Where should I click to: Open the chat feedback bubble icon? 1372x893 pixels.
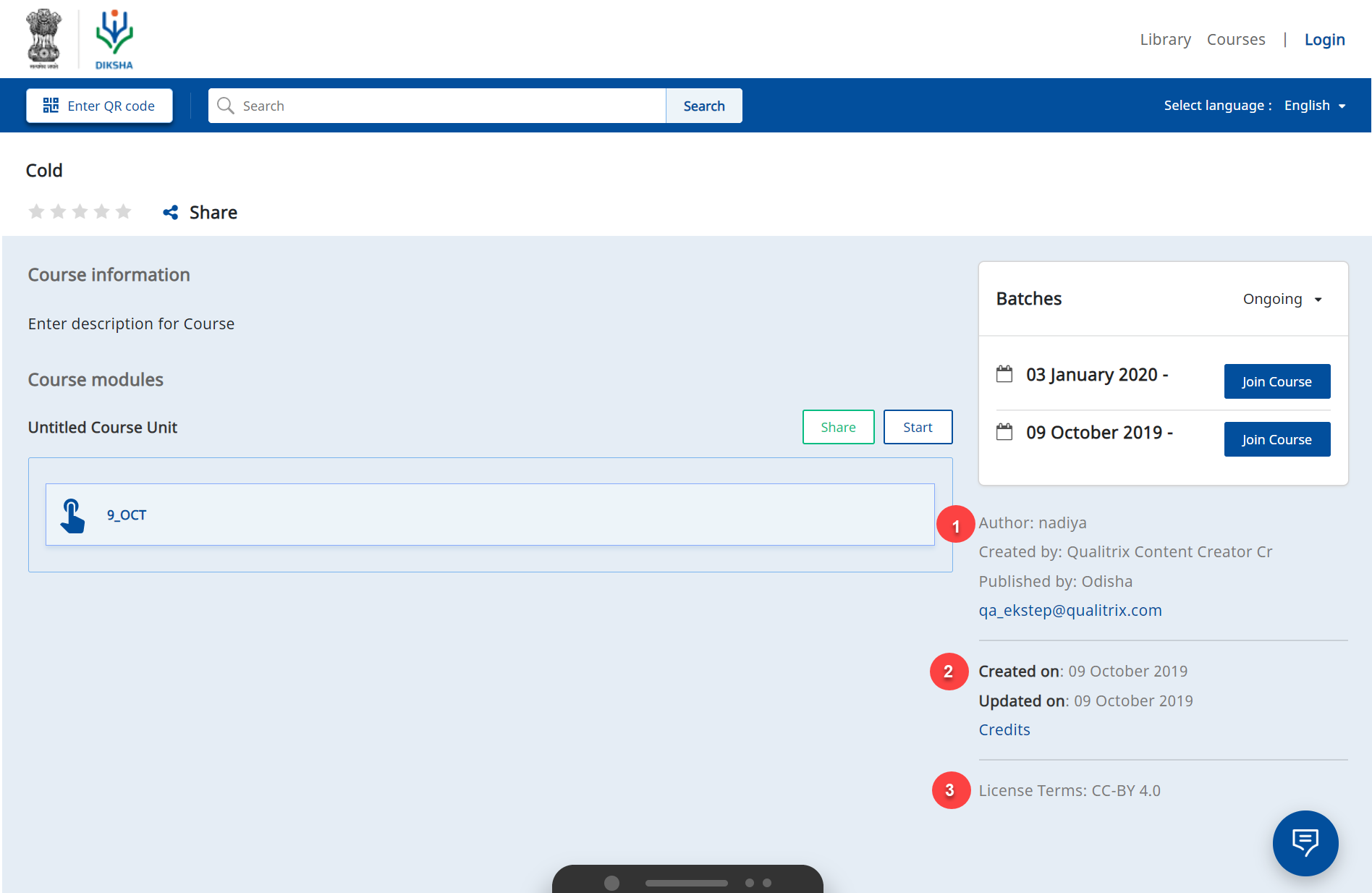1305,843
